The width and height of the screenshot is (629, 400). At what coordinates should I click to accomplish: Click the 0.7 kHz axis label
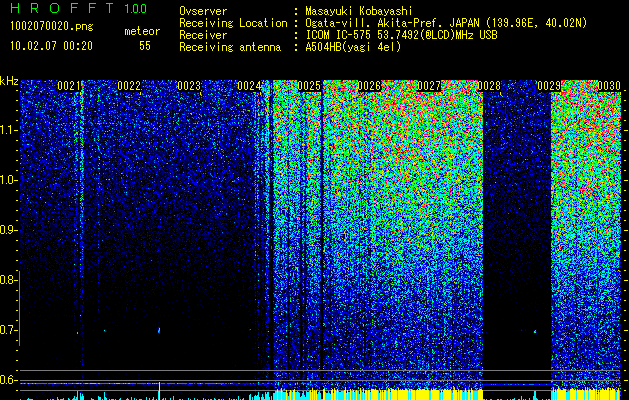point(8,330)
